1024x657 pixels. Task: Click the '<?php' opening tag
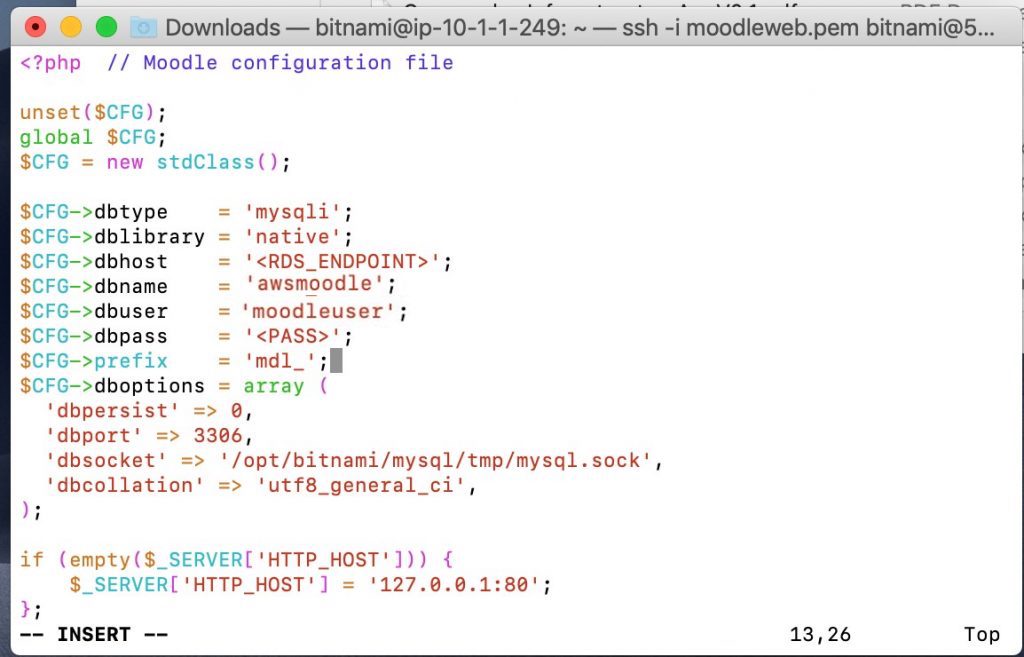coord(50,63)
